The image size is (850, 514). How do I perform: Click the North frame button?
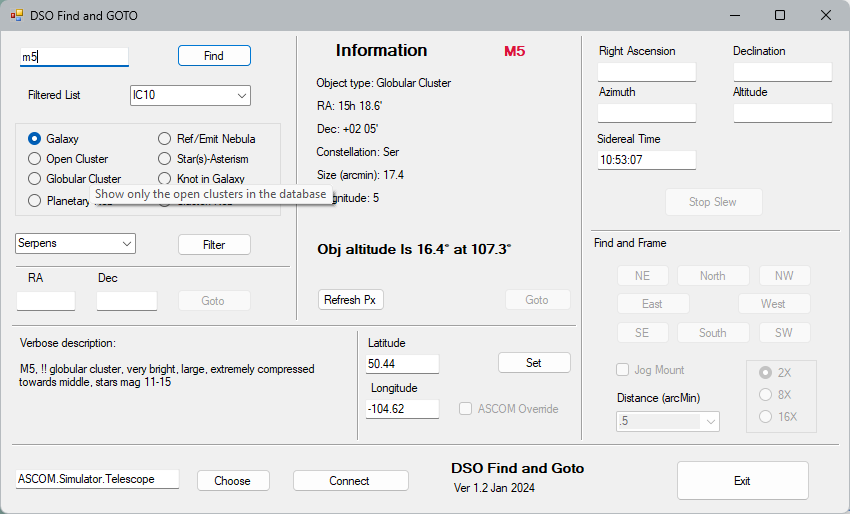[x=713, y=276]
